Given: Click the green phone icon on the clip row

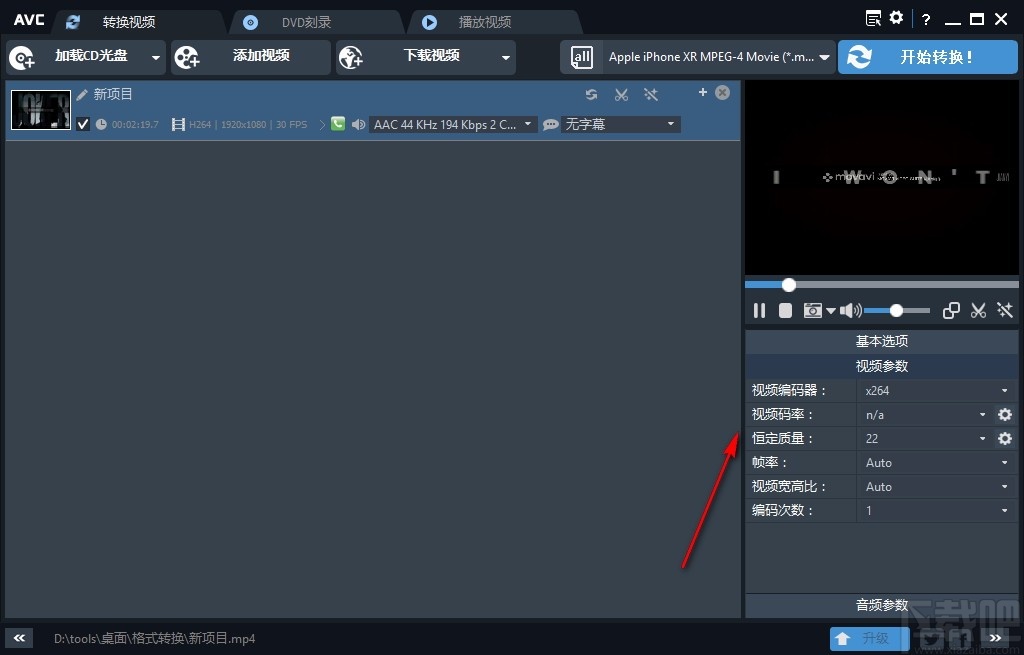Looking at the screenshot, I should point(338,124).
